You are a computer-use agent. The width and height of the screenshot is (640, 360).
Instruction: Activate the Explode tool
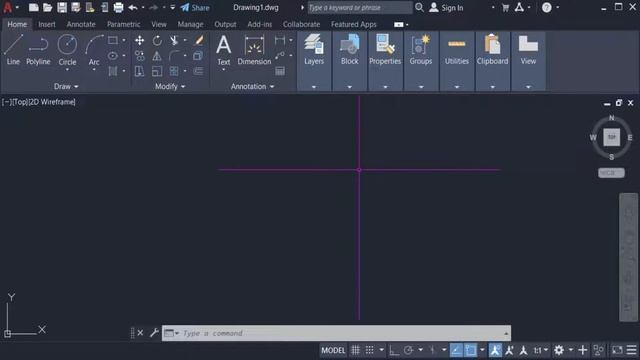tap(198, 56)
